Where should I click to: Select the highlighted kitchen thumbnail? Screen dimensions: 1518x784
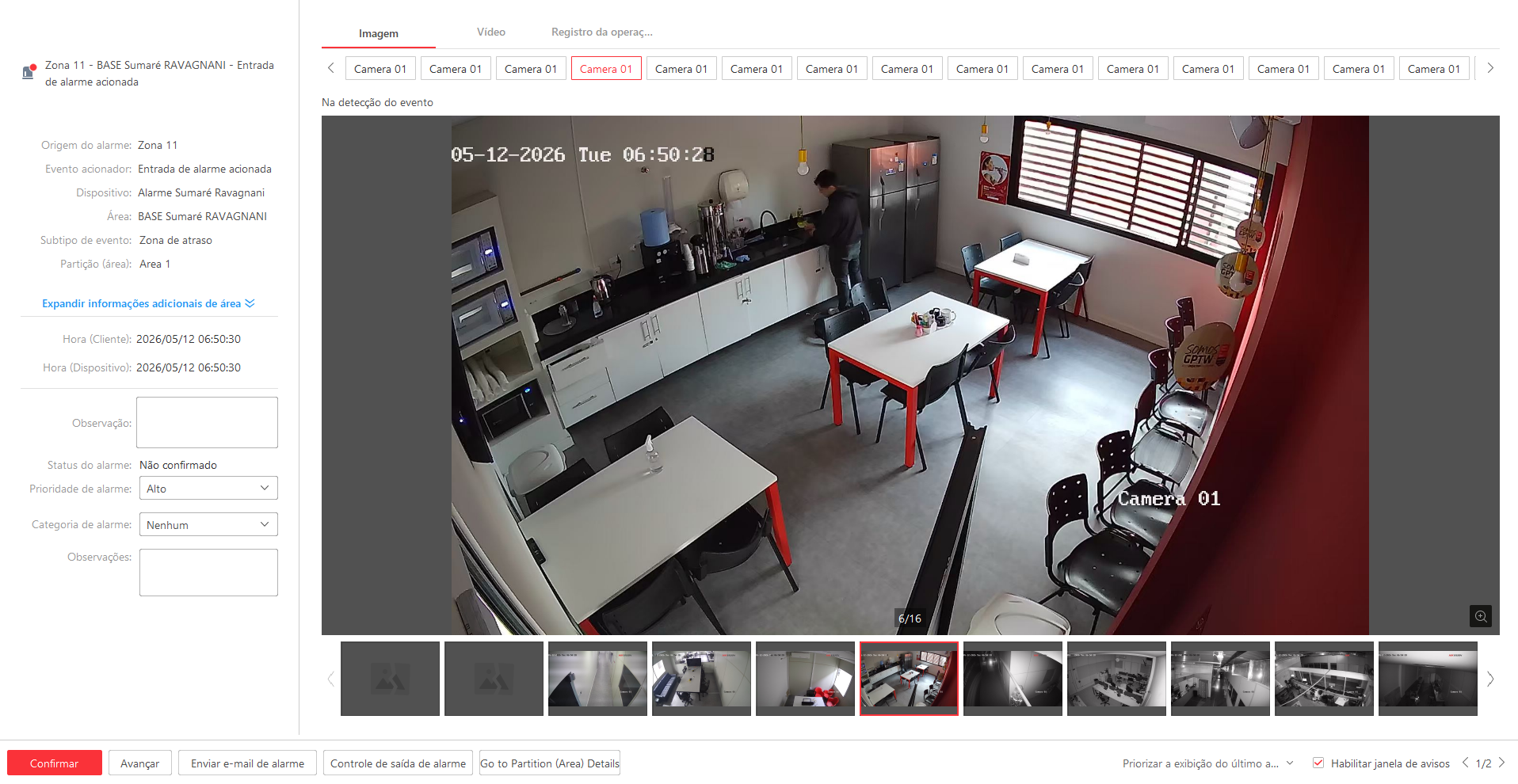909,679
